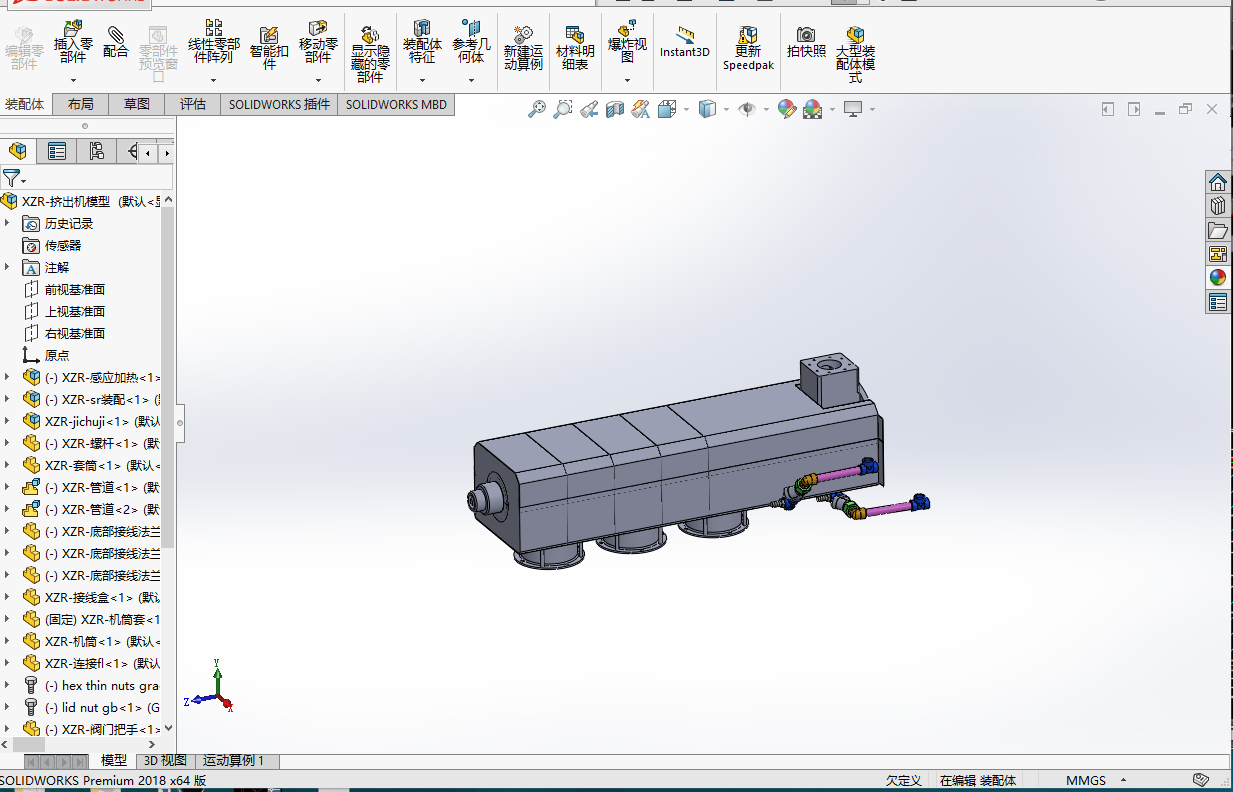Toggle the Section View icon
The image size is (1233, 792).
click(615, 109)
